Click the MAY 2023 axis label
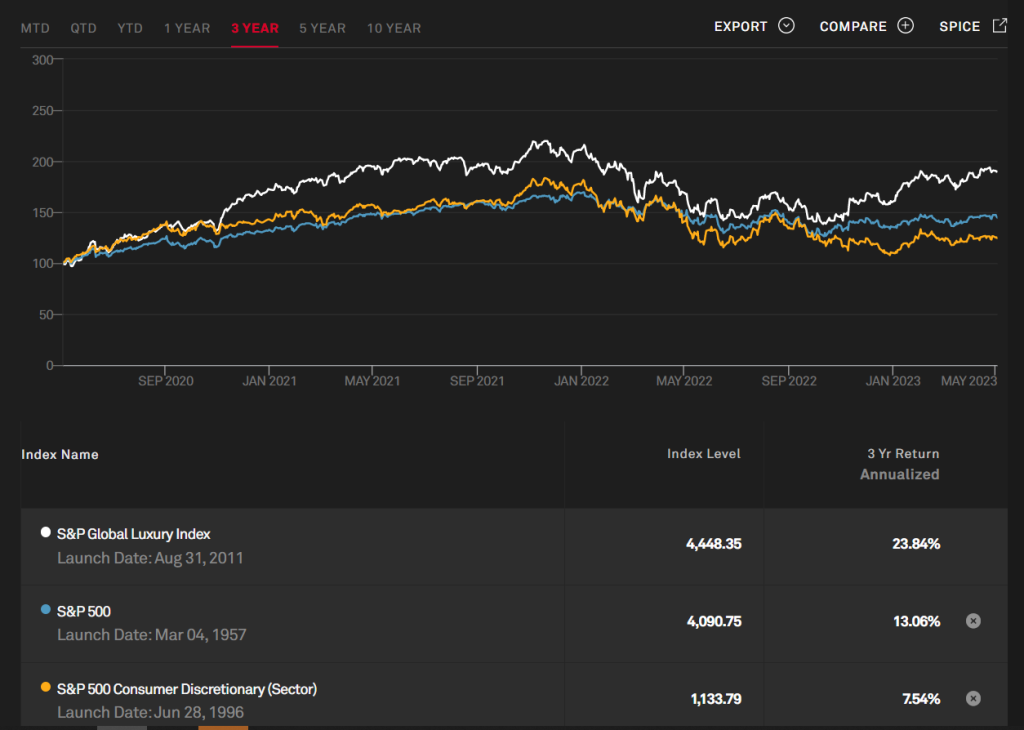Image resolution: width=1024 pixels, height=730 pixels. point(969,381)
